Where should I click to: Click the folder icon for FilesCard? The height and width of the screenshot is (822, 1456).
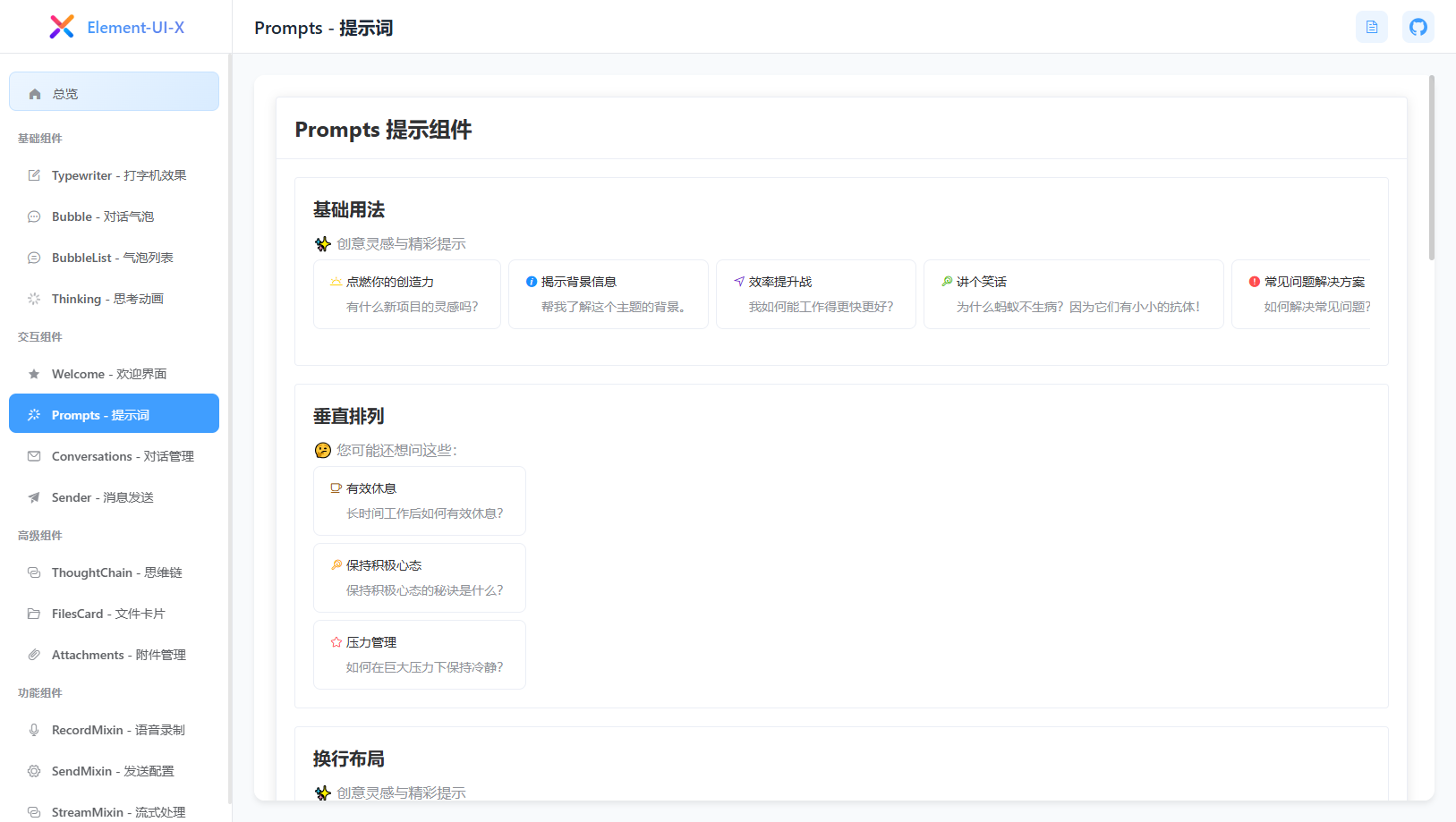[33, 614]
